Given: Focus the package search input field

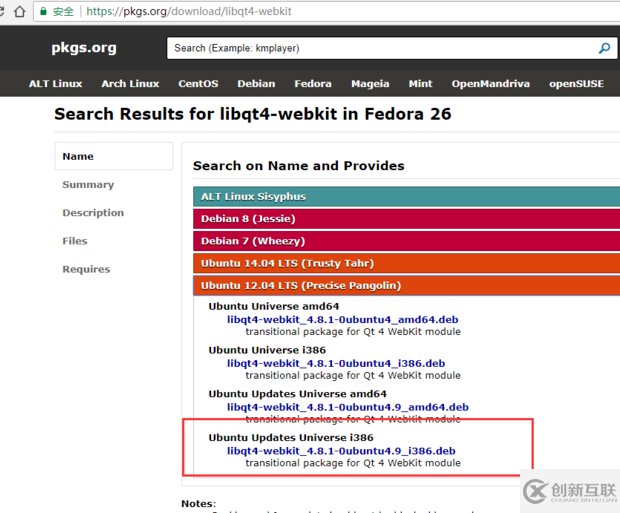Looking at the screenshot, I should click(x=391, y=48).
